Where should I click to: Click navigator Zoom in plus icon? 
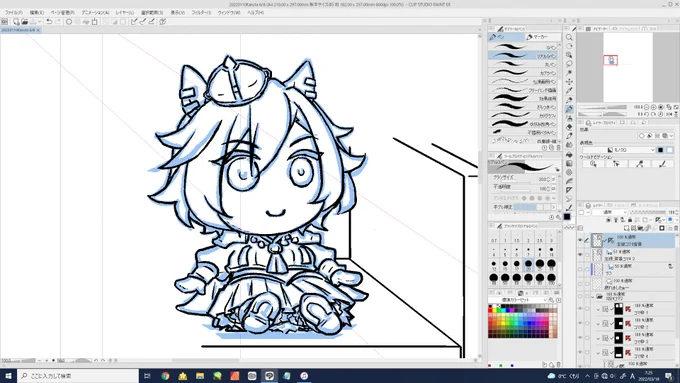click(x=654, y=107)
